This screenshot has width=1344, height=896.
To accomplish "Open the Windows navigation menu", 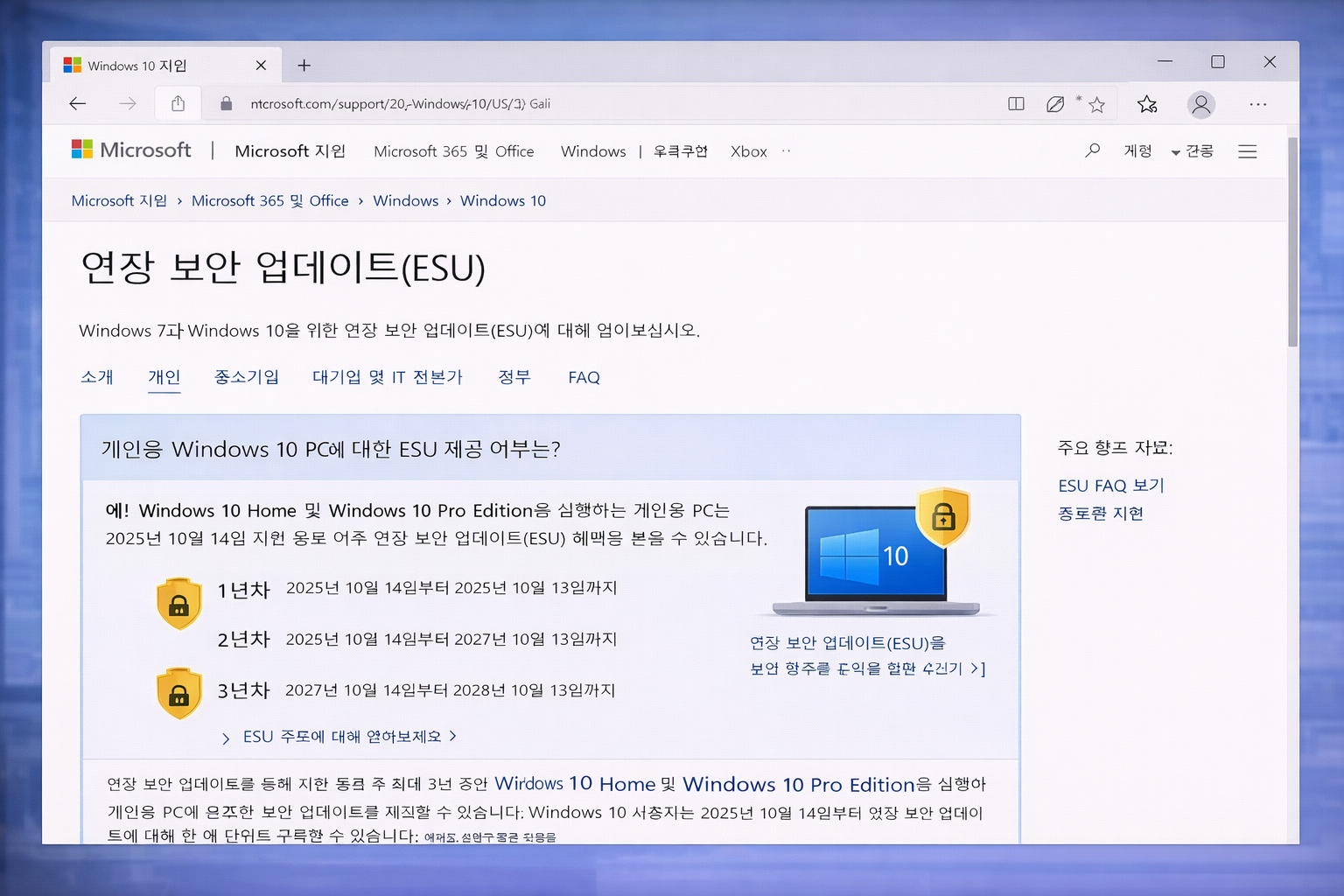I will coord(593,151).
